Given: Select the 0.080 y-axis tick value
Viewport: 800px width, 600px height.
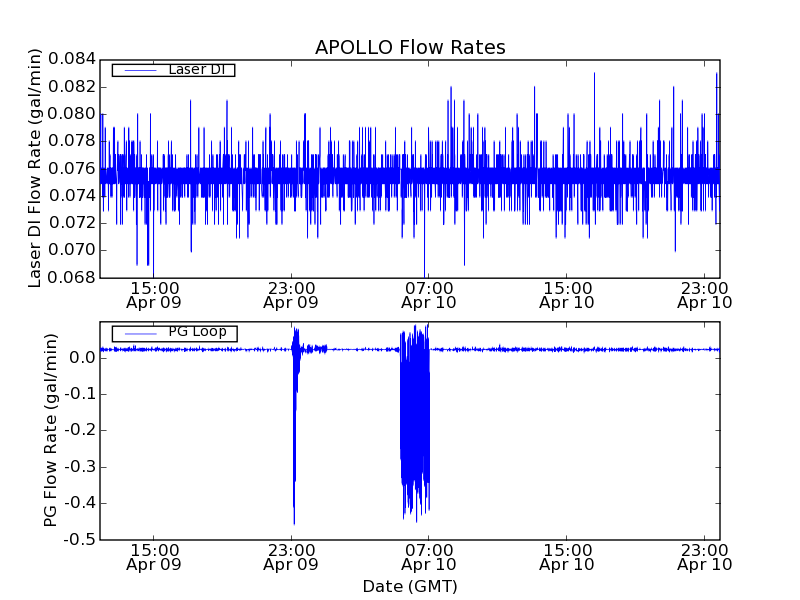Looking at the screenshot, I should point(72,114).
